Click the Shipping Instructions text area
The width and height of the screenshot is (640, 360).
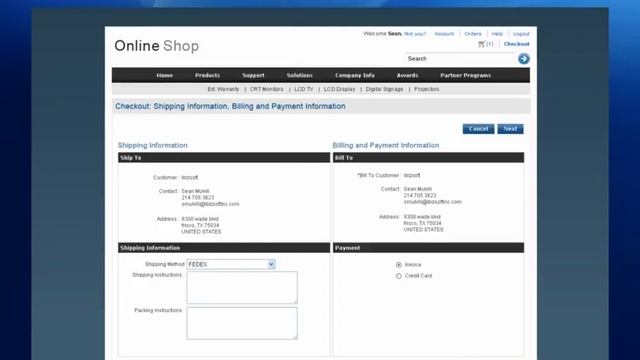242,288
